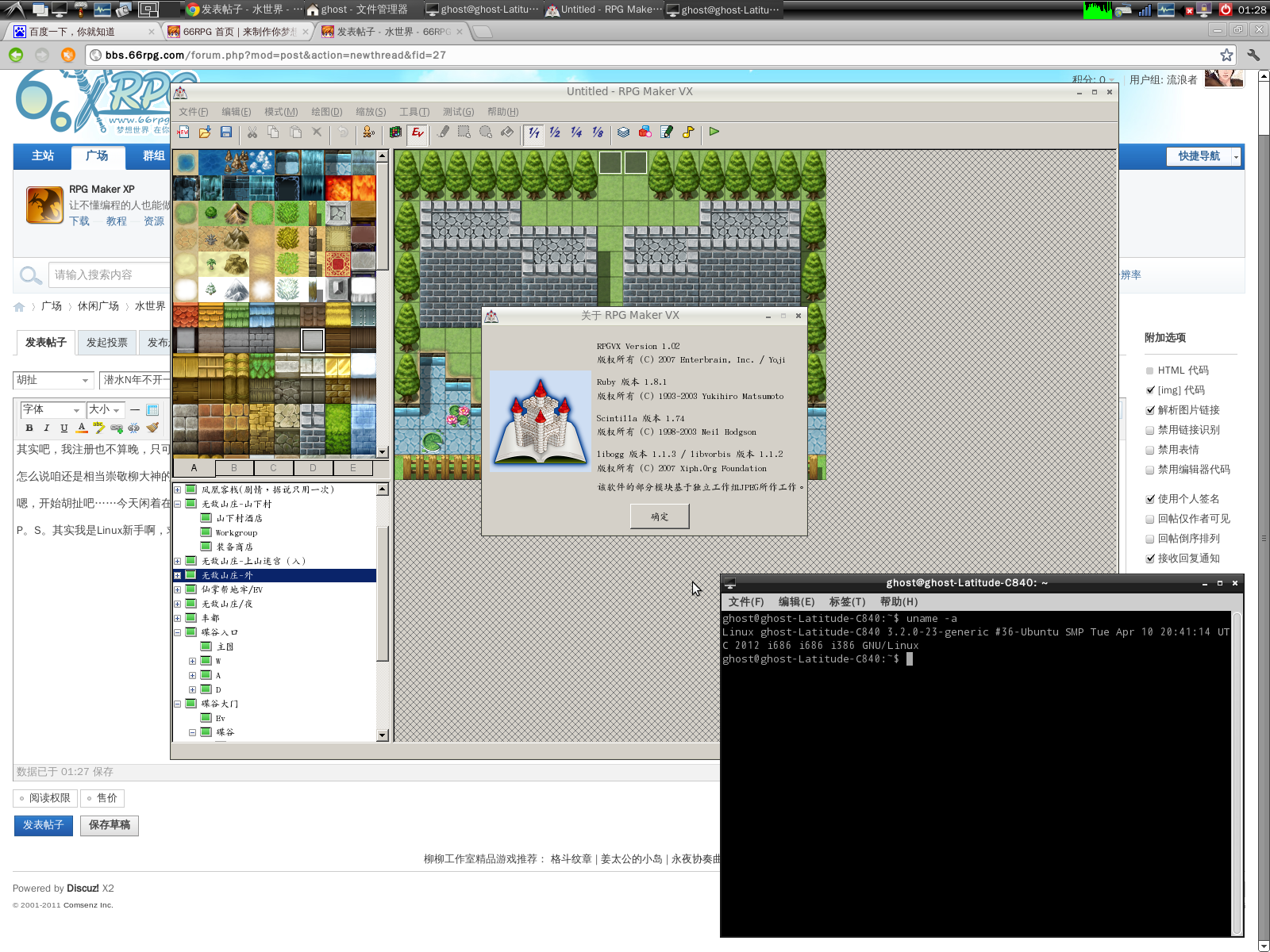Open the 字体 font dropdown
This screenshot has width=1270, height=952.
[x=52, y=409]
